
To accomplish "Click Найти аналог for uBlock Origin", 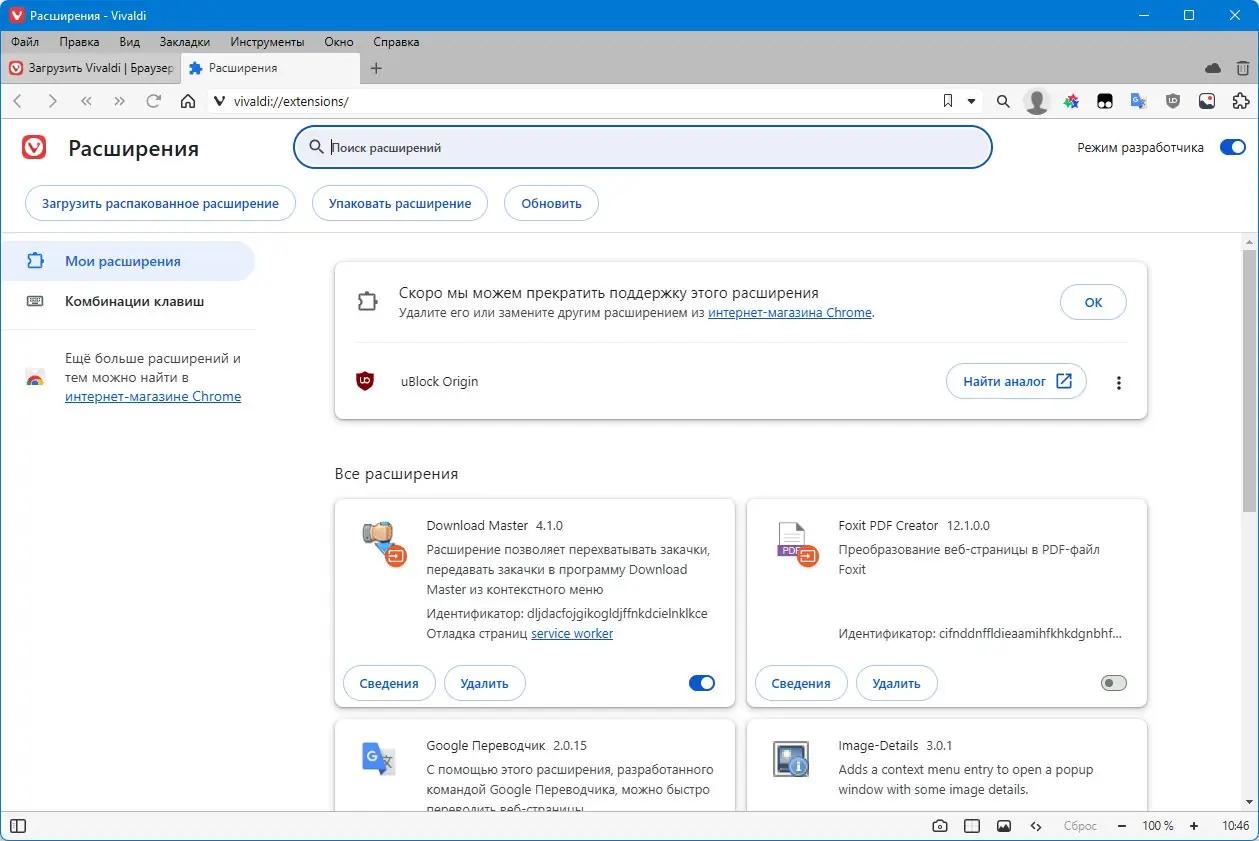I will [1016, 381].
